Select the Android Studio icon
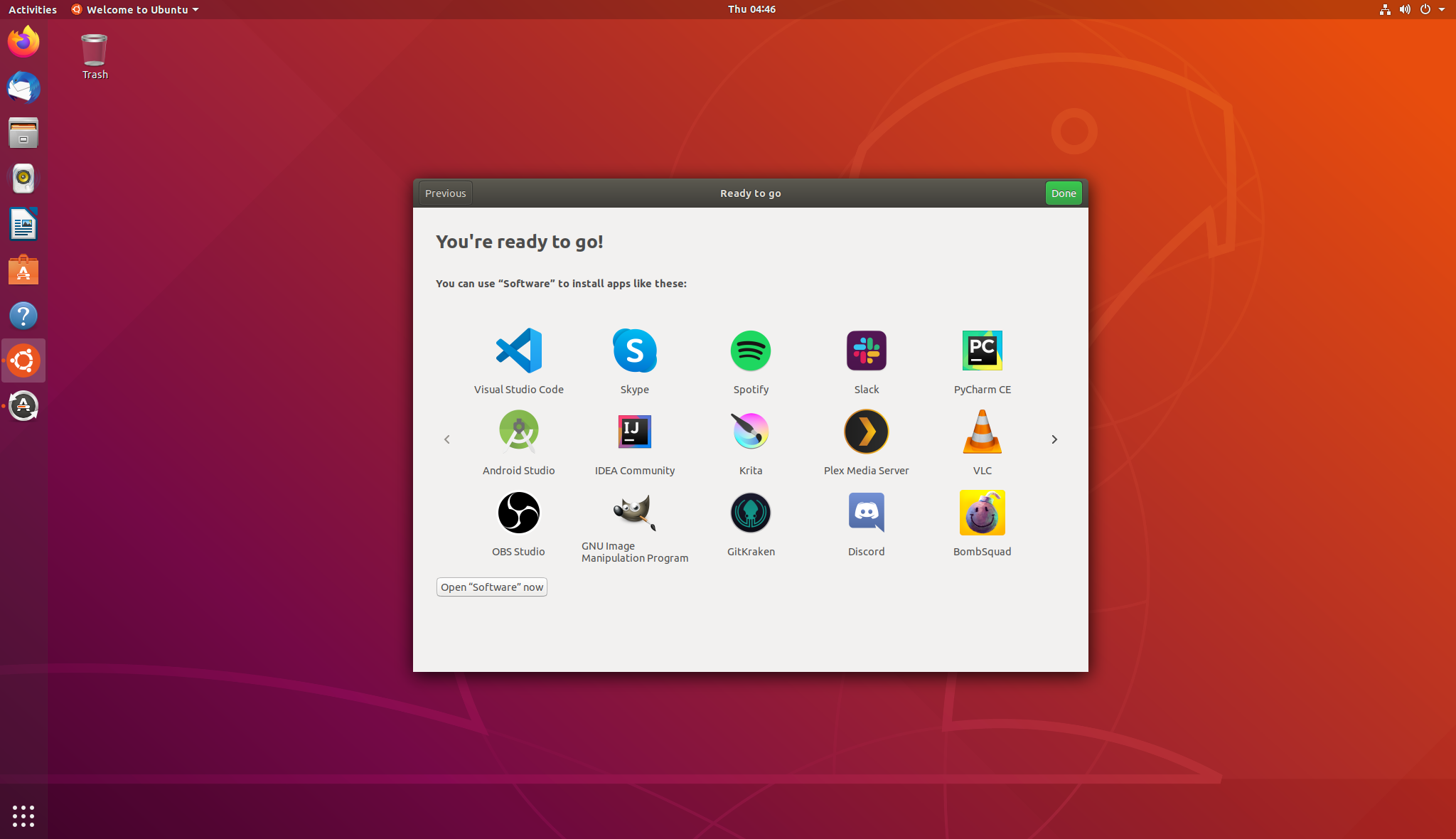Image resolution: width=1456 pixels, height=839 pixels. 518,432
